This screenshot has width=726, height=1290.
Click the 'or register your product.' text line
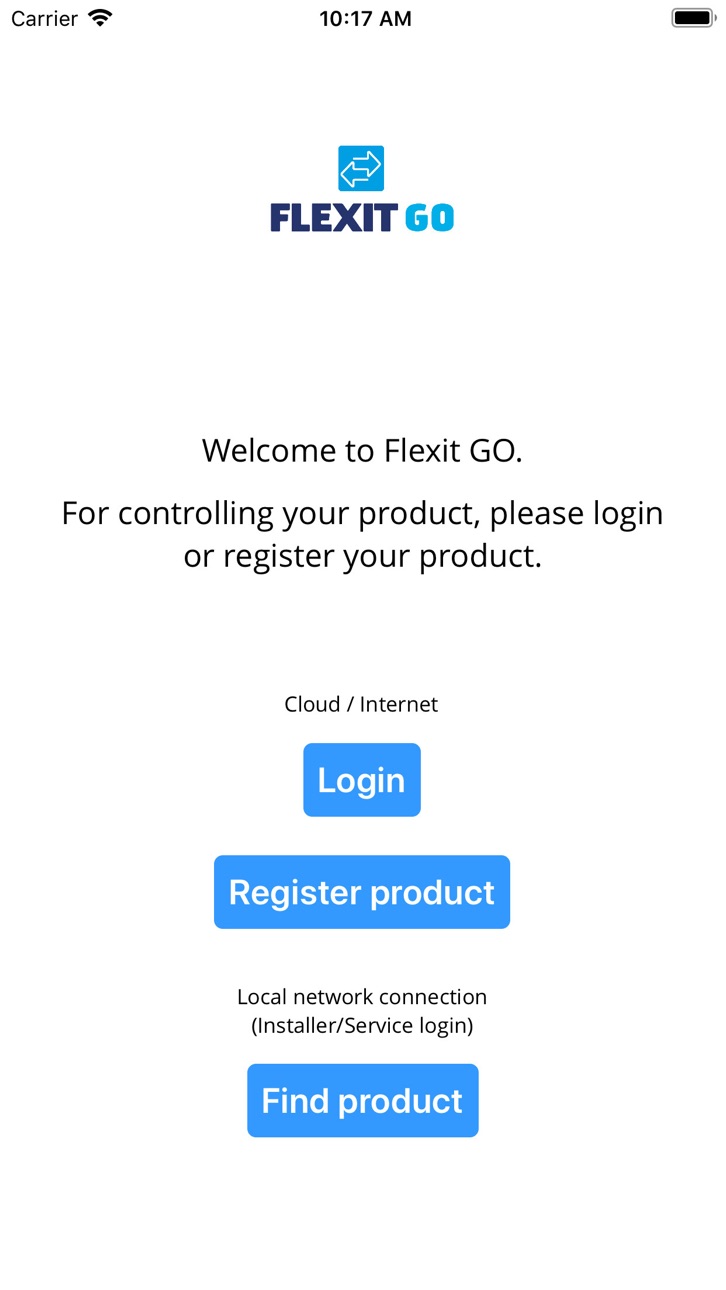point(362,556)
